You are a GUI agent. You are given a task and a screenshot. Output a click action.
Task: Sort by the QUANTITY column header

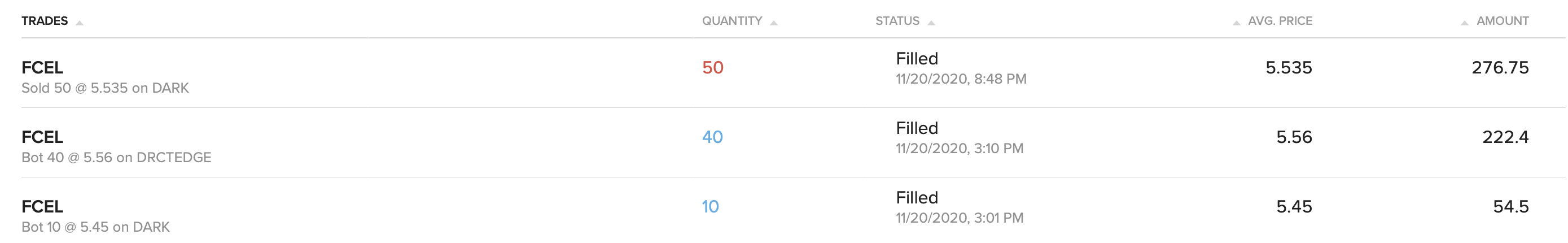tap(732, 21)
